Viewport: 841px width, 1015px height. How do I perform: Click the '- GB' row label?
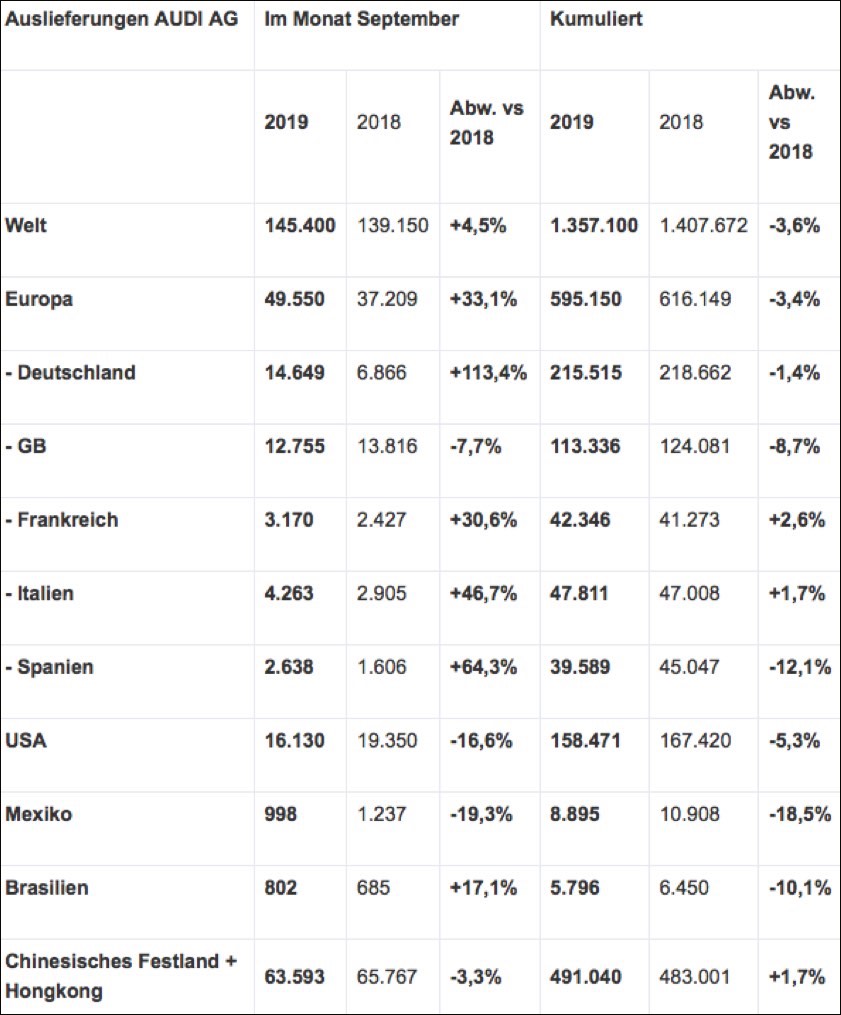tap(26, 446)
